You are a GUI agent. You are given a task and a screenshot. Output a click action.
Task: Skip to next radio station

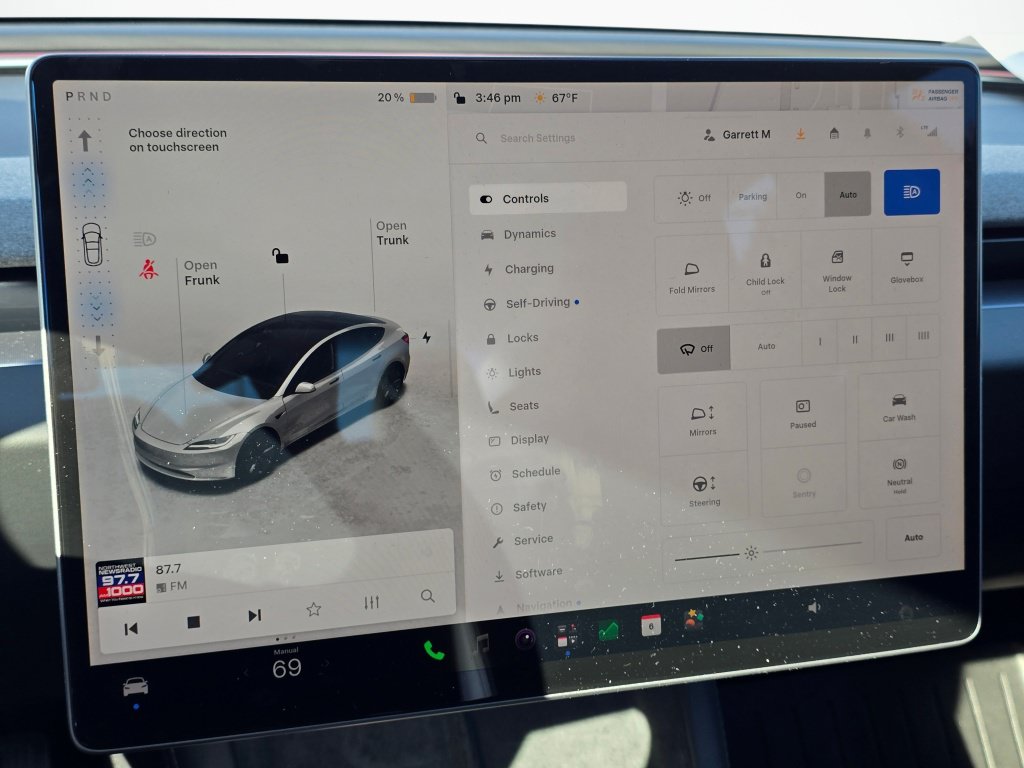(255, 615)
